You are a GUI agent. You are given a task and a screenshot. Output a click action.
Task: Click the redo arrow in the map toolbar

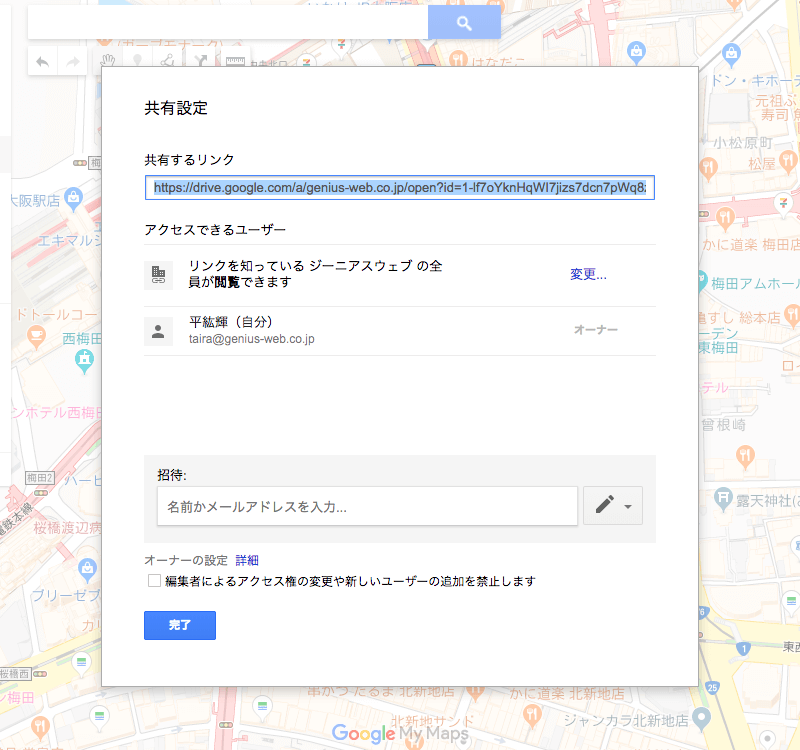73,62
